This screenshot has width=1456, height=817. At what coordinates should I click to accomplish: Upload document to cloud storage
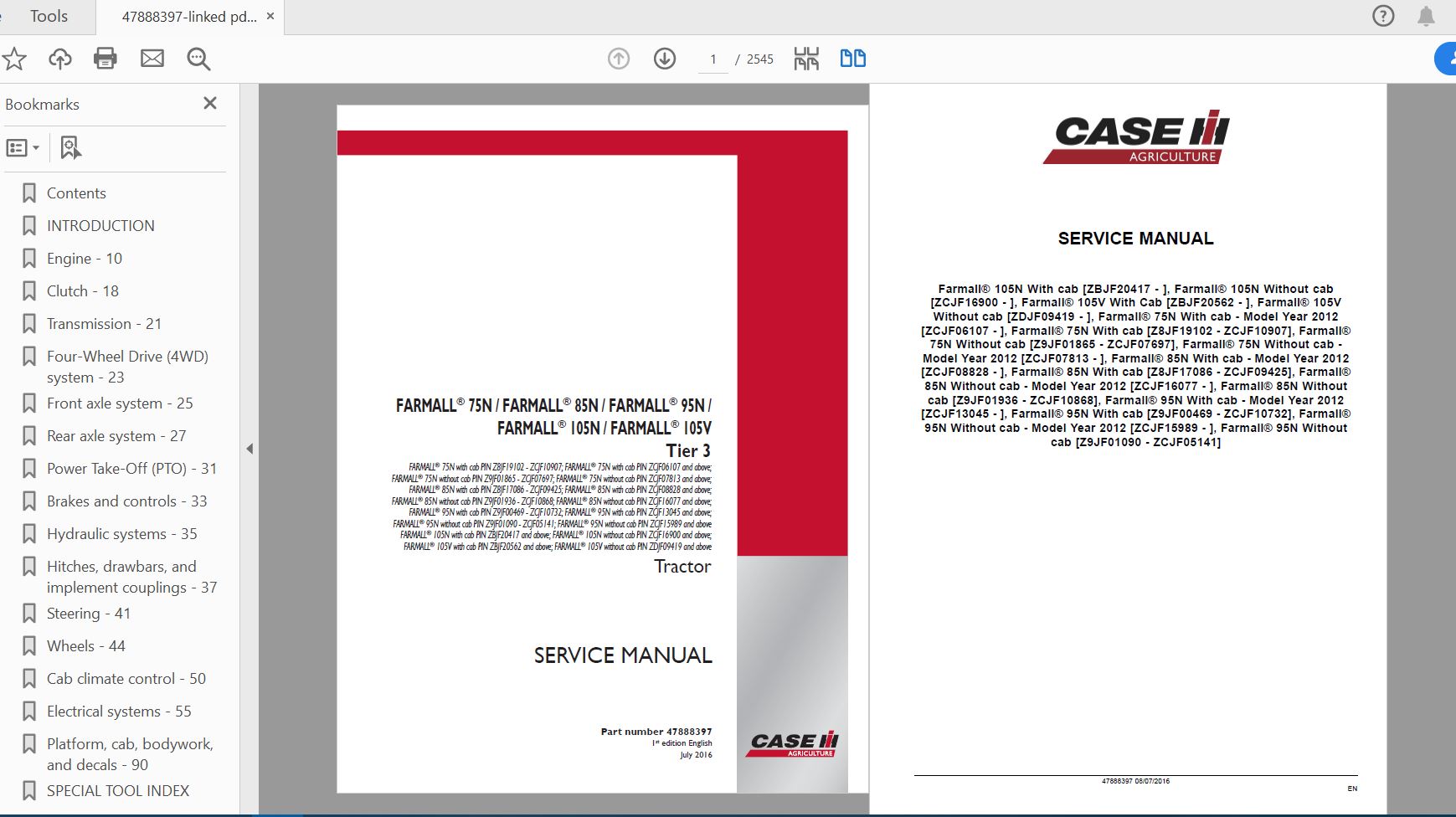(x=59, y=59)
